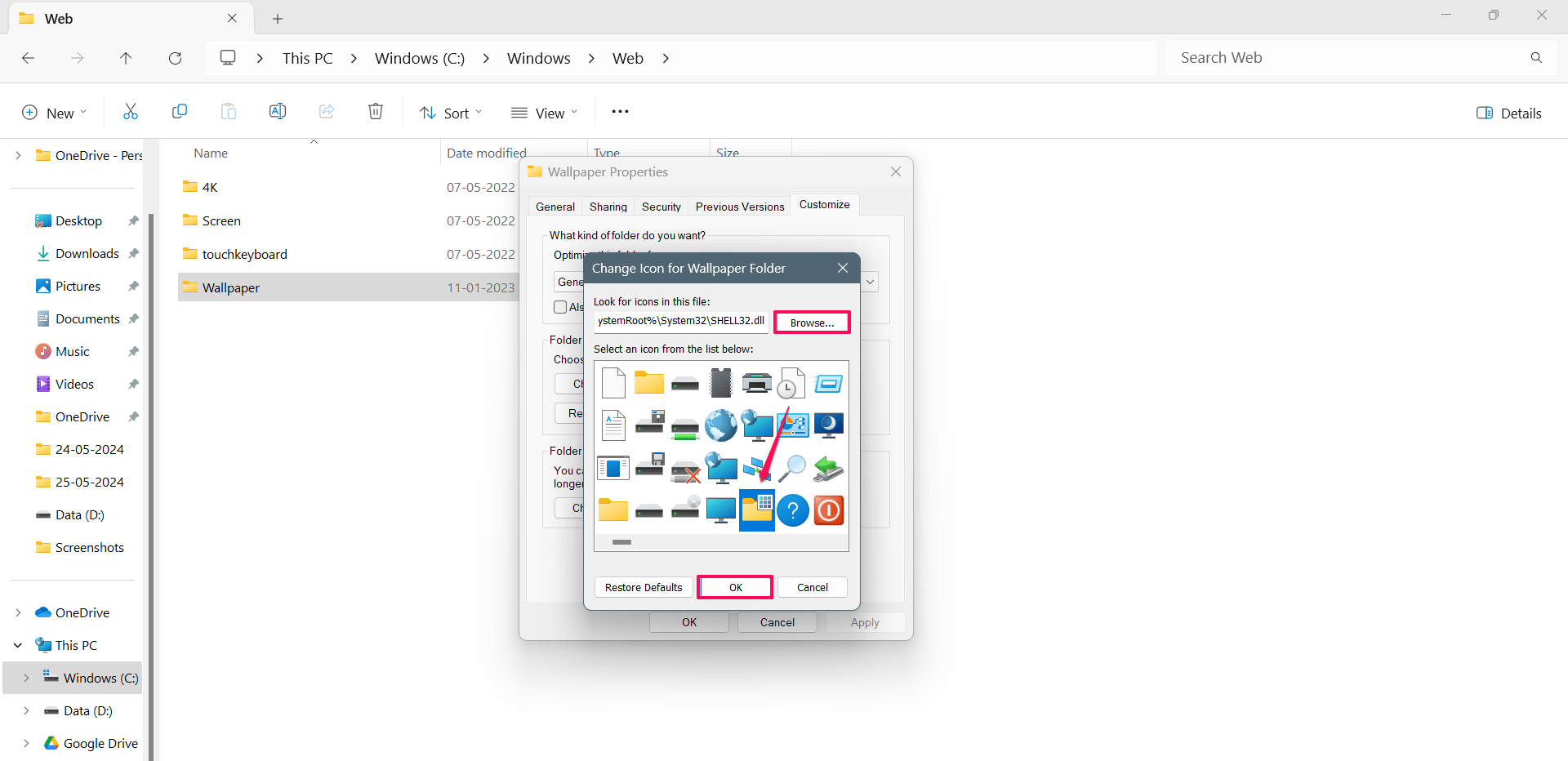Click the Delete trash icon in toolbar
The width and height of the screenshot is (1568, 761).
coord(376,112)
